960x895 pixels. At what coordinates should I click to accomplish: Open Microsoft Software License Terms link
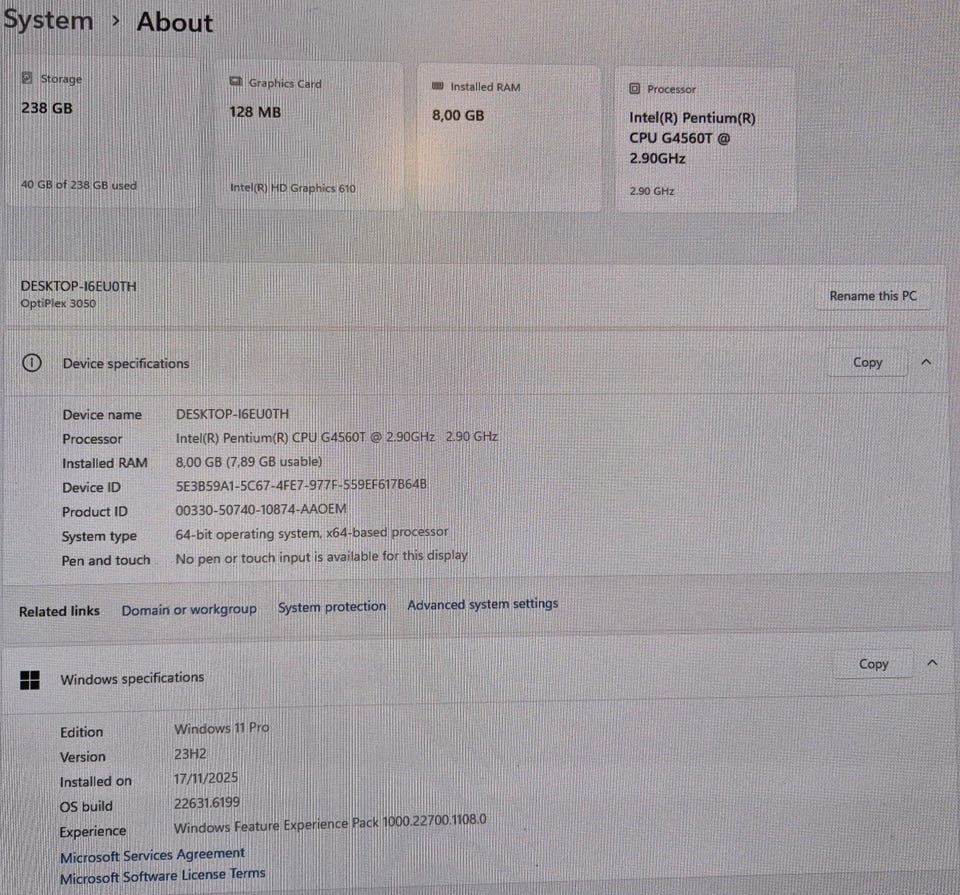click(162, 876)
